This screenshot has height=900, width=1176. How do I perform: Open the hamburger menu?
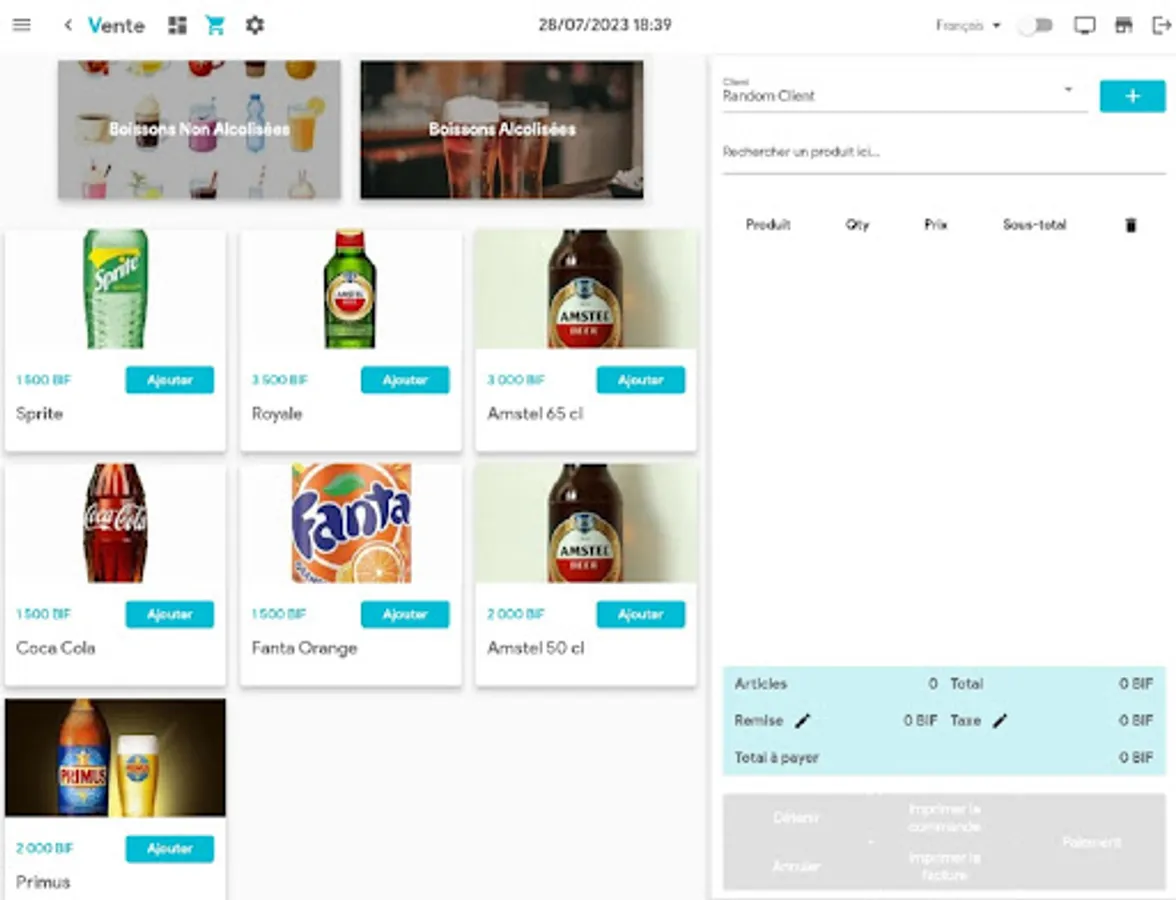pyautogui.click(x=22, y=25)
